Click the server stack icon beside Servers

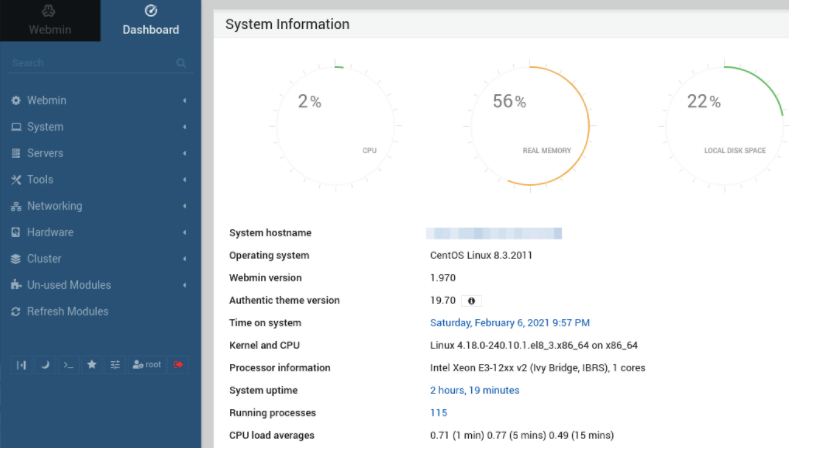pyautogui.click(x=16, y=153)
